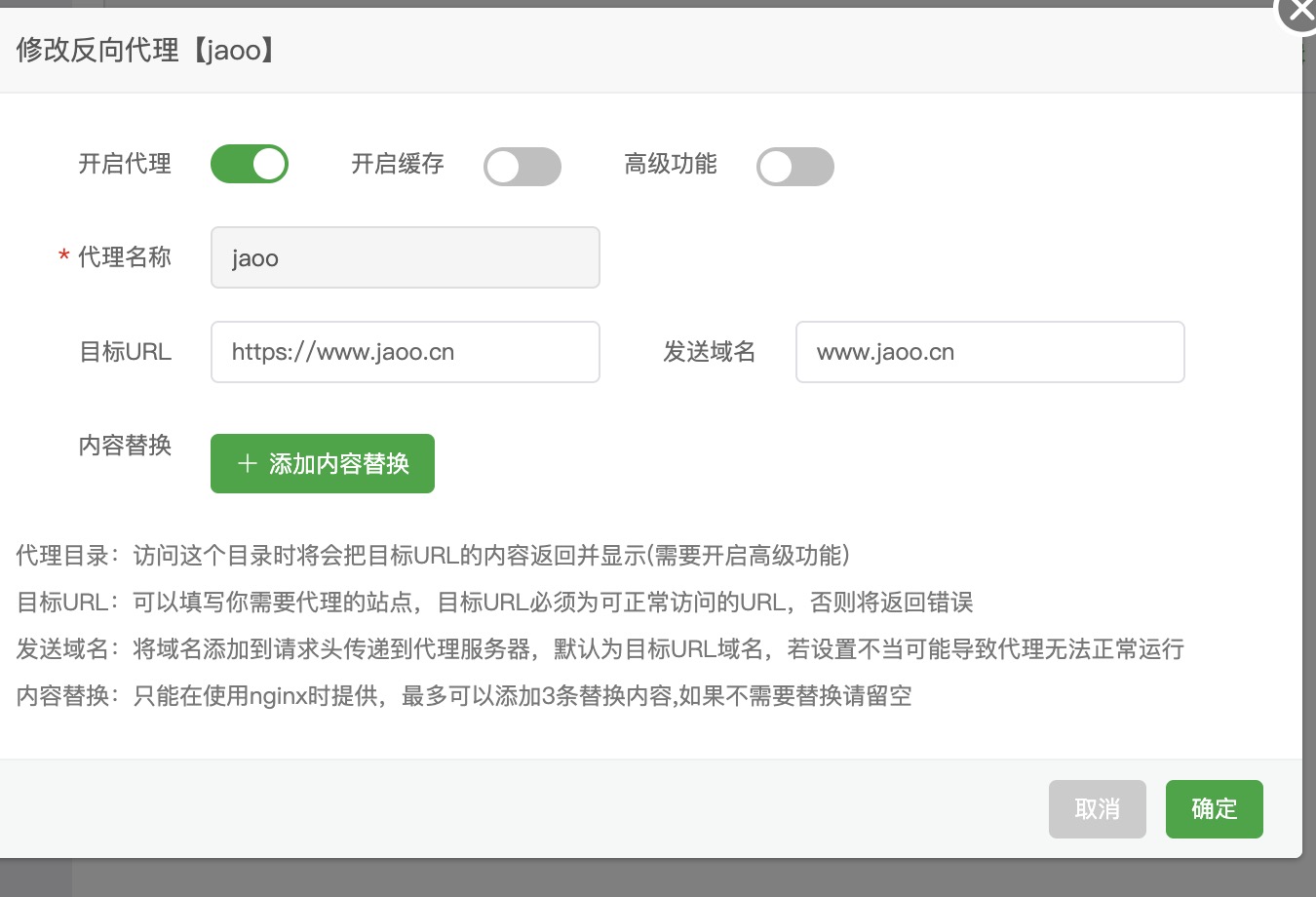Click the 内容替换 help text mentioning nginx
Viewport: 1316px width, 897px height.
click(x=464, y=696)
